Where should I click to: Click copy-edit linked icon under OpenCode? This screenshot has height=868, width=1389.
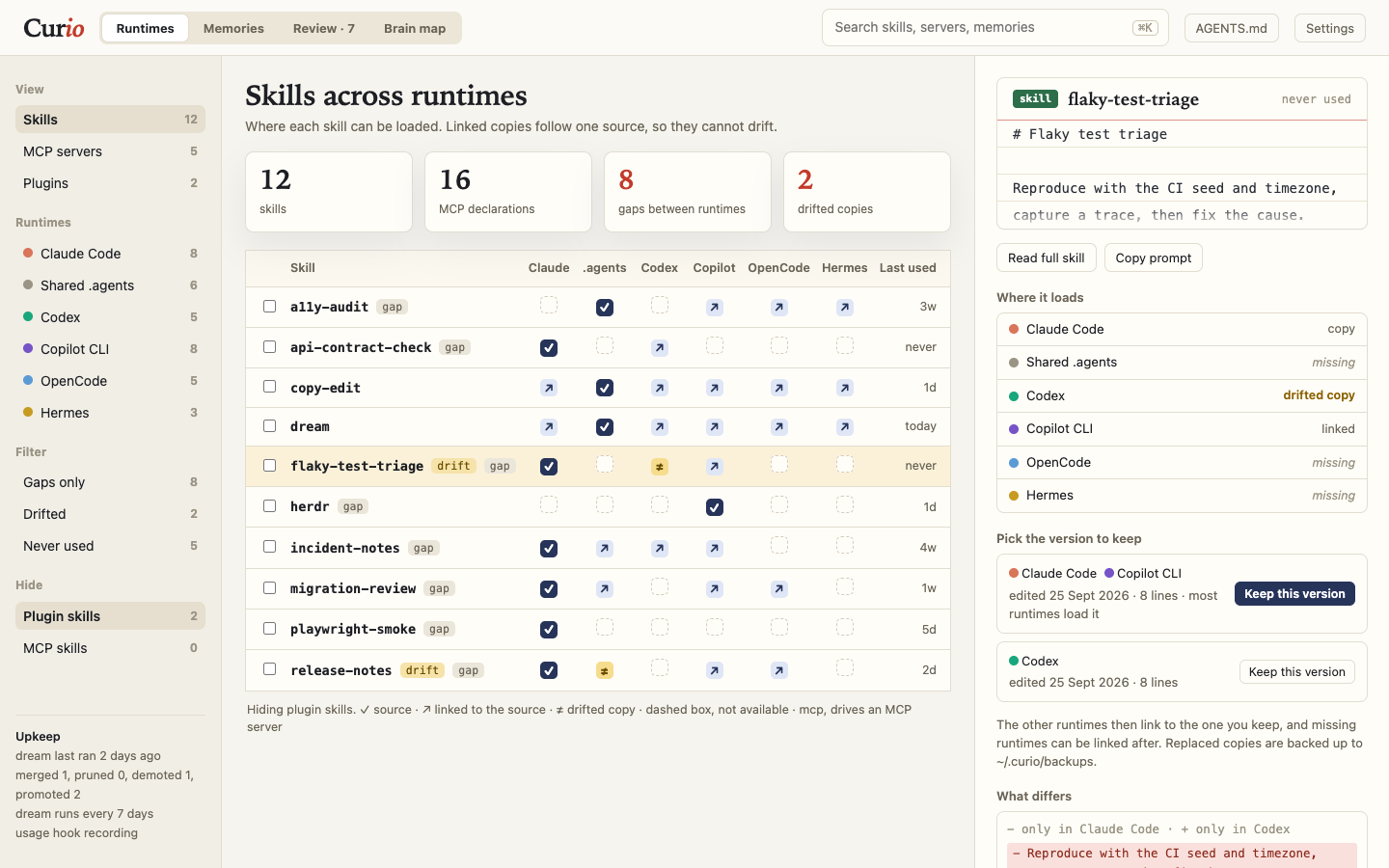(779, 388)
